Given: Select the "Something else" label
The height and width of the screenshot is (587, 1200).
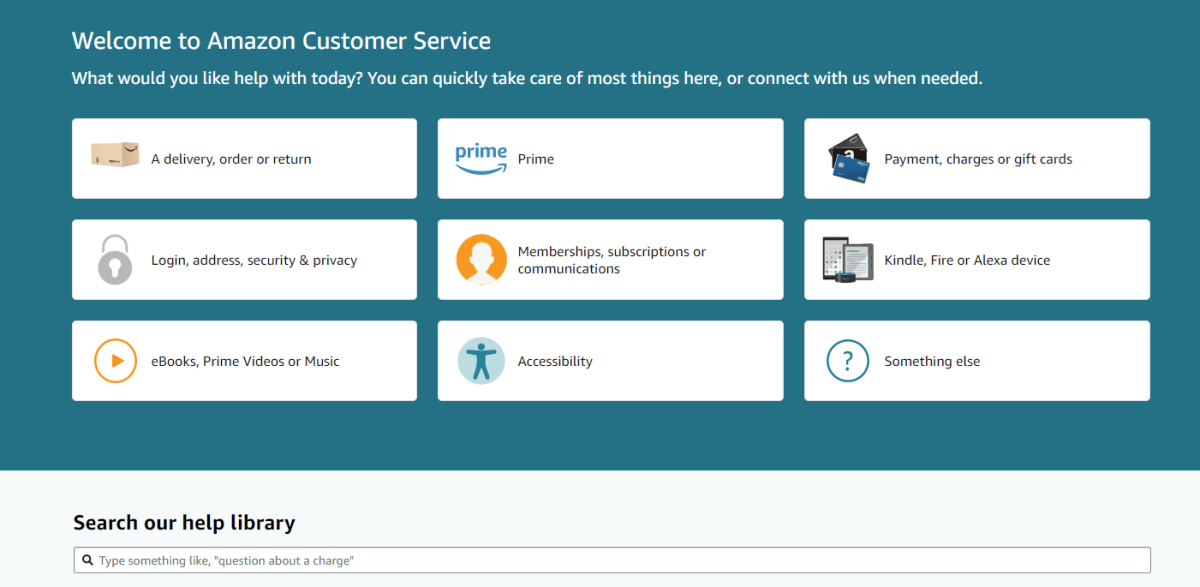Looking at the screenshot, I should pyautogui.click(x=932, y=361).
